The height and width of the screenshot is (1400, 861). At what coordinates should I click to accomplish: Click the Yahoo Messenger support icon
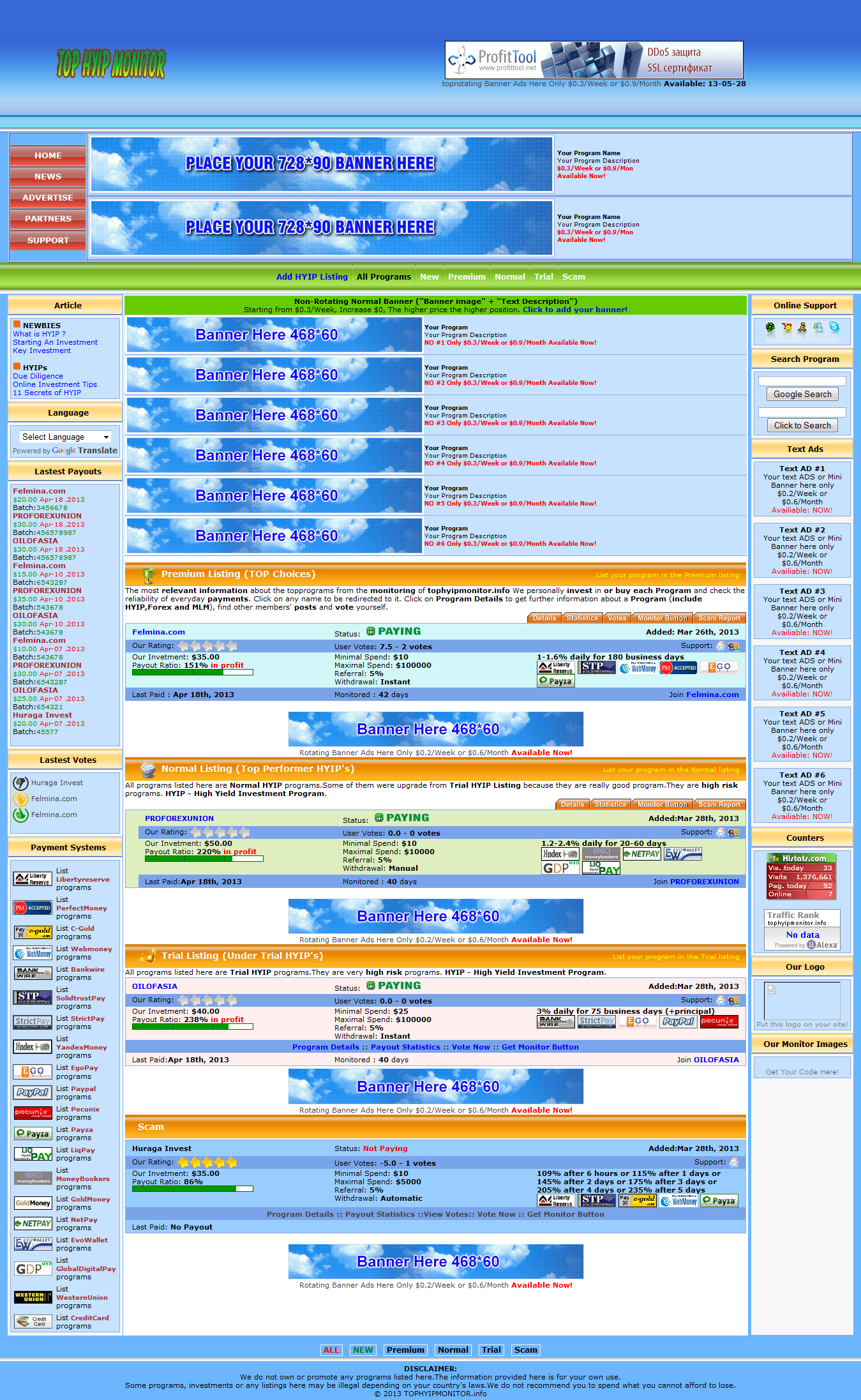(x=786, y=328)
